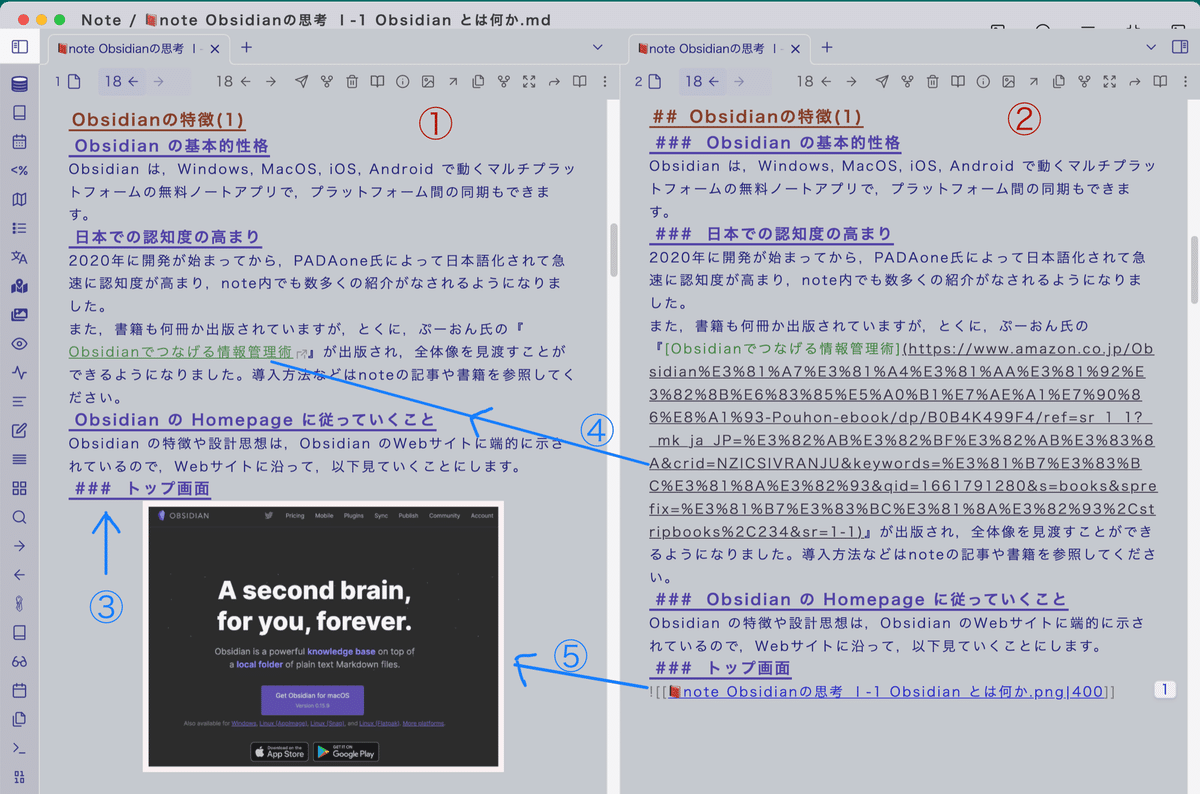The height and width of the screenshot is (794, 1200).
Task: Click the image icon in left pane toolbar
Action: pos(428,82)
